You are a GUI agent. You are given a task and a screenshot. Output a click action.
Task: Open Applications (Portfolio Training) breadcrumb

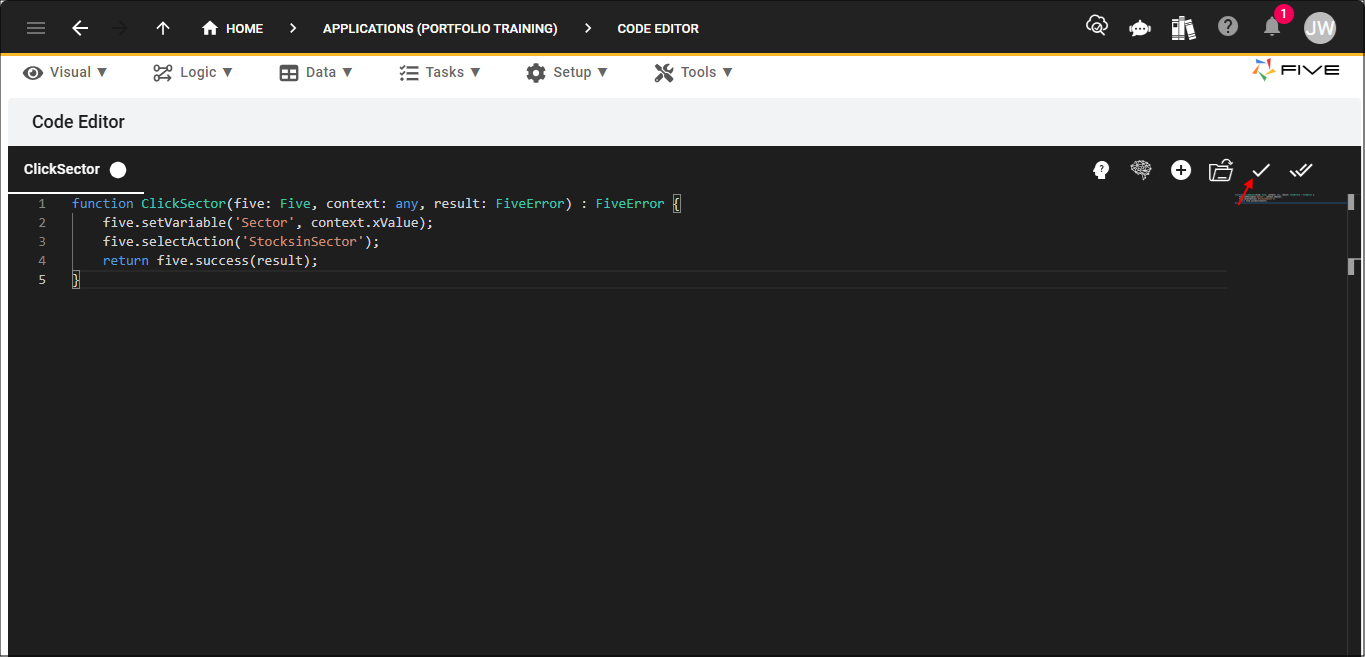[x=440, y=28]
